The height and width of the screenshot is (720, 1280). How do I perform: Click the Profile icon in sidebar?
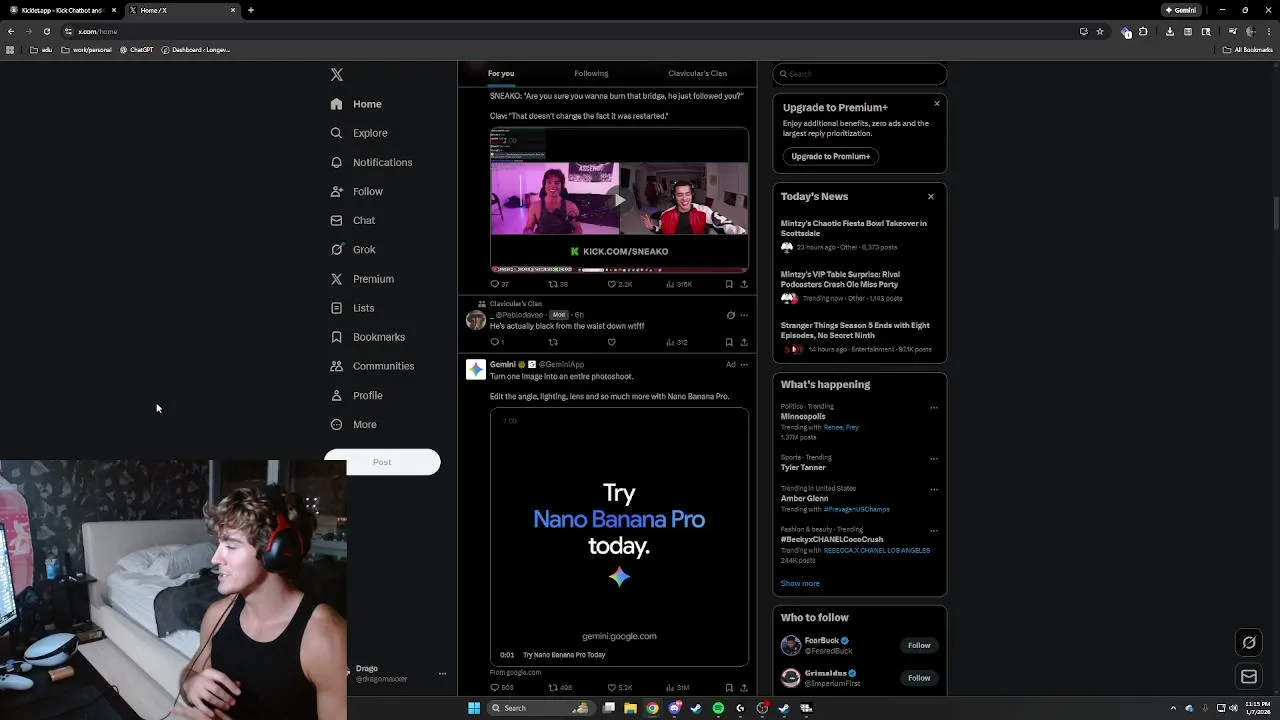pos(337,395)
